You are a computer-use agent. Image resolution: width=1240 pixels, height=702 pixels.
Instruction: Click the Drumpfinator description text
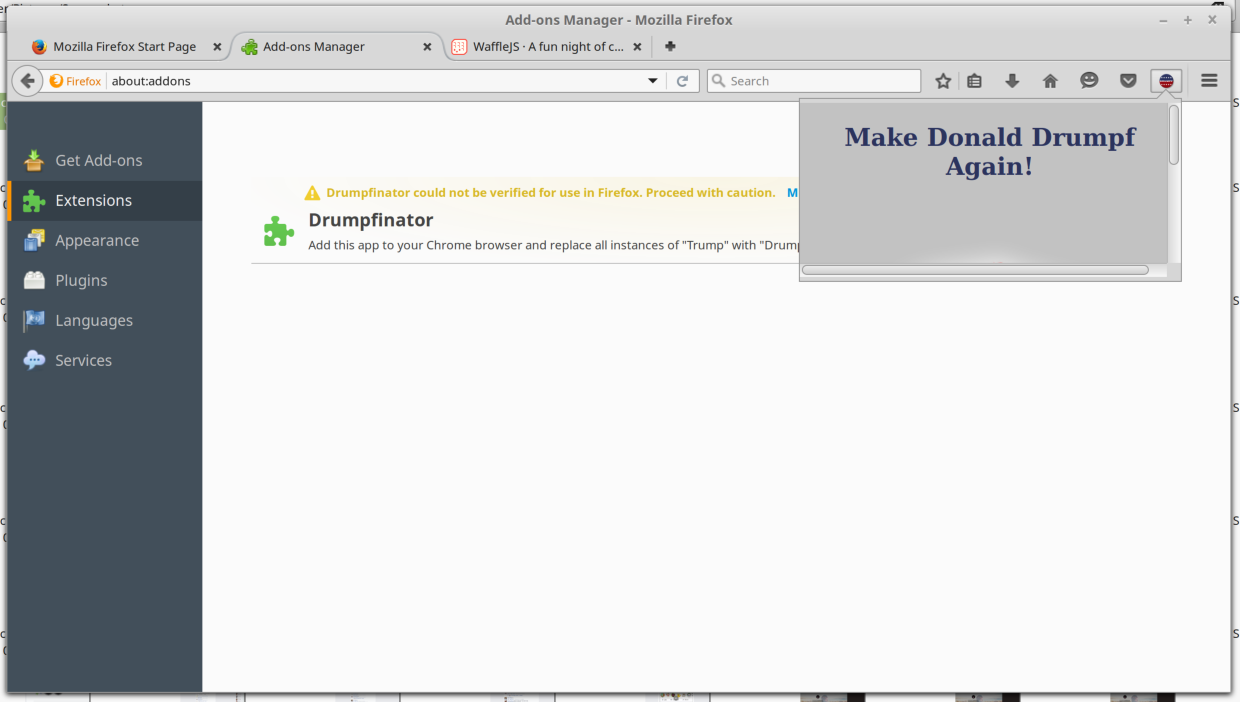point(553,245)
